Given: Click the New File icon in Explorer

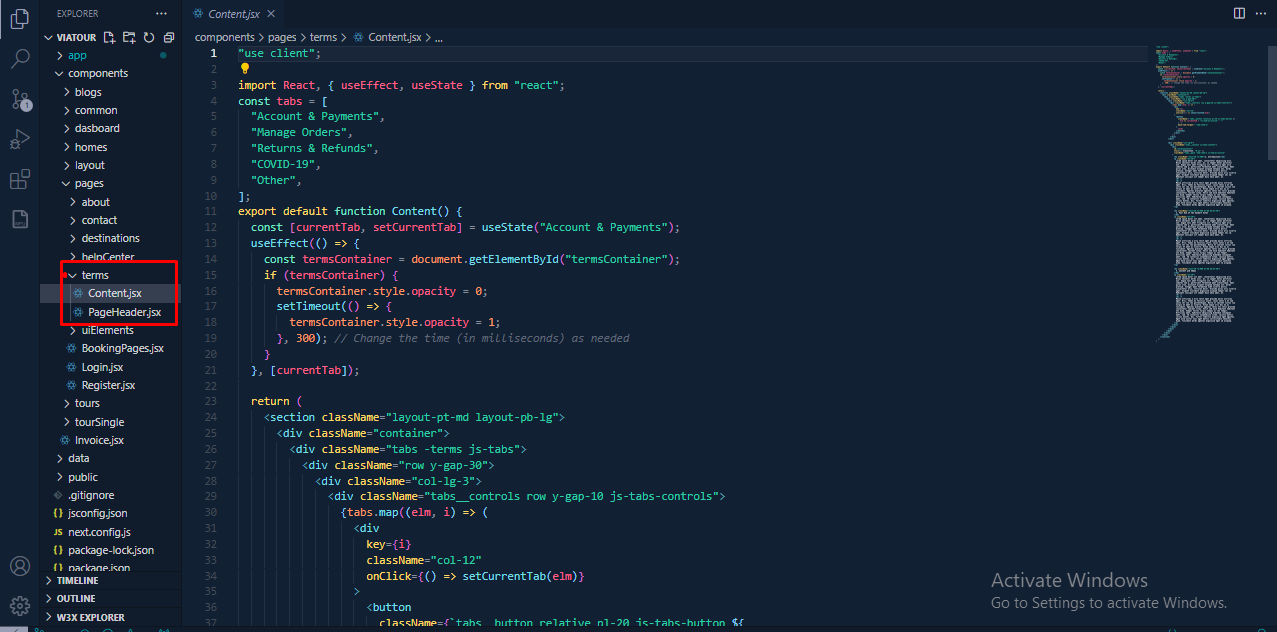Looking at the screenshot, I should pyautogui.click(x=110, y=38).
